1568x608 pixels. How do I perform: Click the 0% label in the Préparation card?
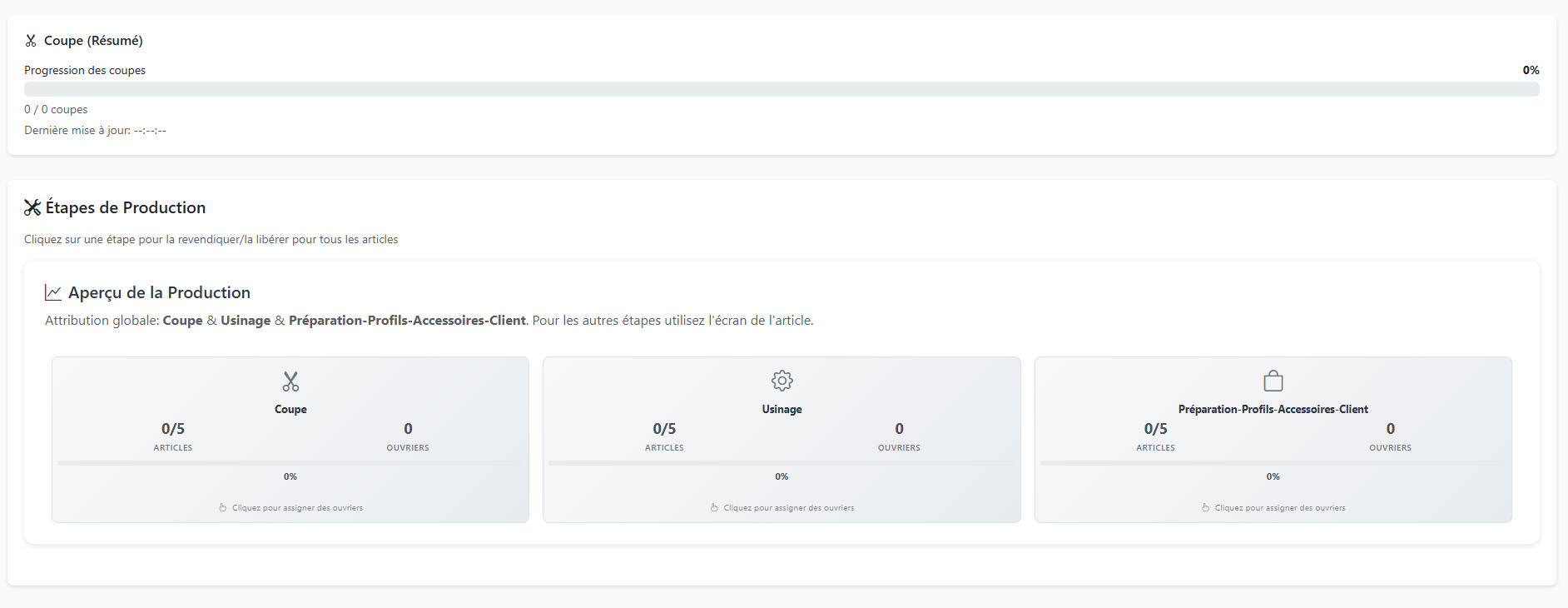pos(1273,476)
